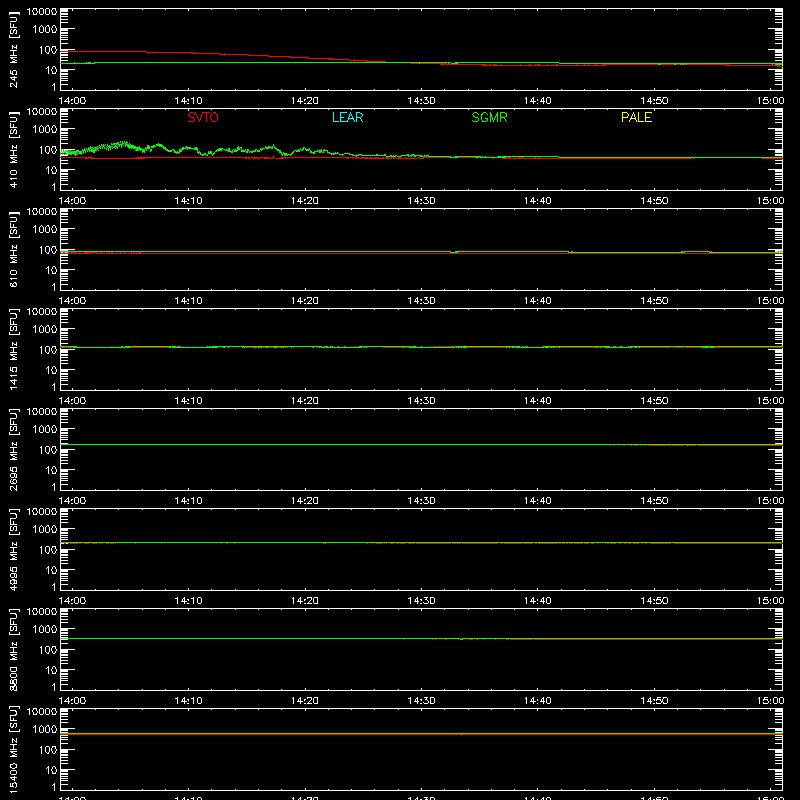Image resolution: width=800 pixels, height=800 pixels.
Task: Click 15:00 time label under the 245 MHz plot
Action: (770, 101)
